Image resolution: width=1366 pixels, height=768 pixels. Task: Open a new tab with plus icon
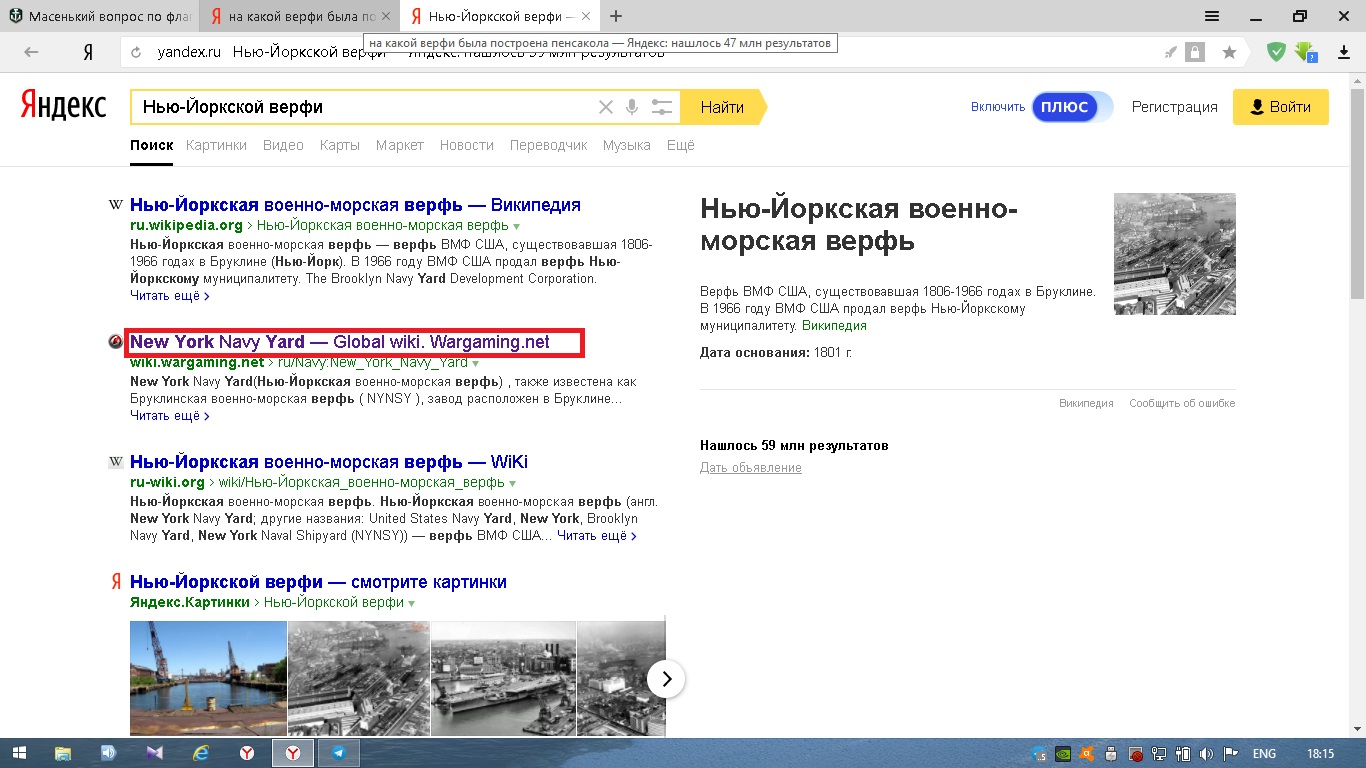pos(616,16)
